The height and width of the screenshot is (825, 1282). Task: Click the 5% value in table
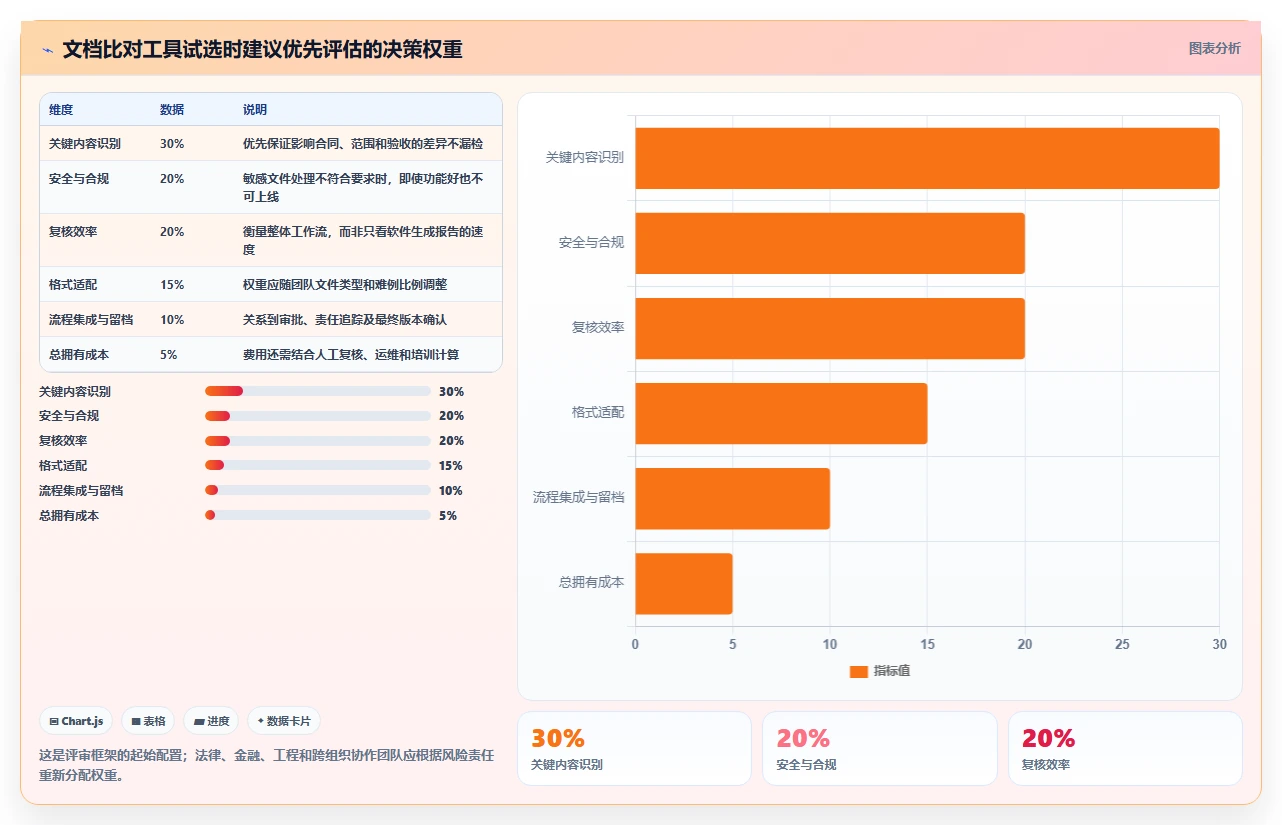pos(169,355)
